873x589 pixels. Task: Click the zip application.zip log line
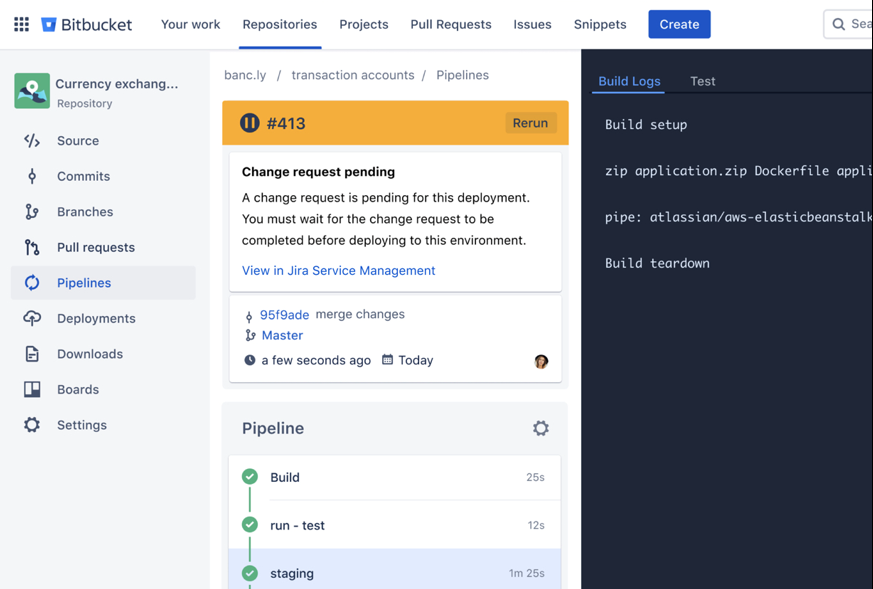[739, 171]
